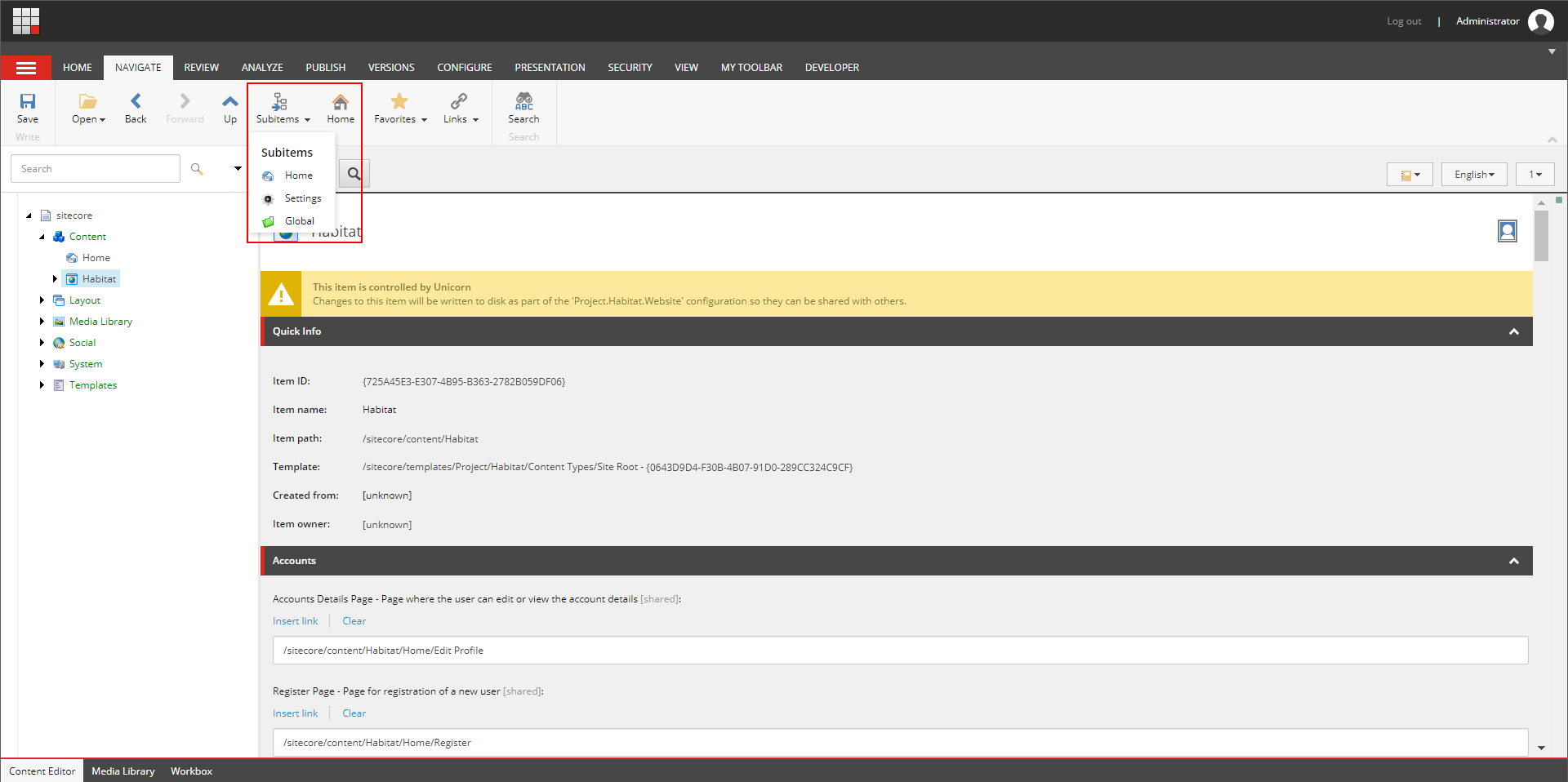This screenshot has width=1568, height=782.
Task: Expand the Media Library tree node
Action: tap(42, 322)
